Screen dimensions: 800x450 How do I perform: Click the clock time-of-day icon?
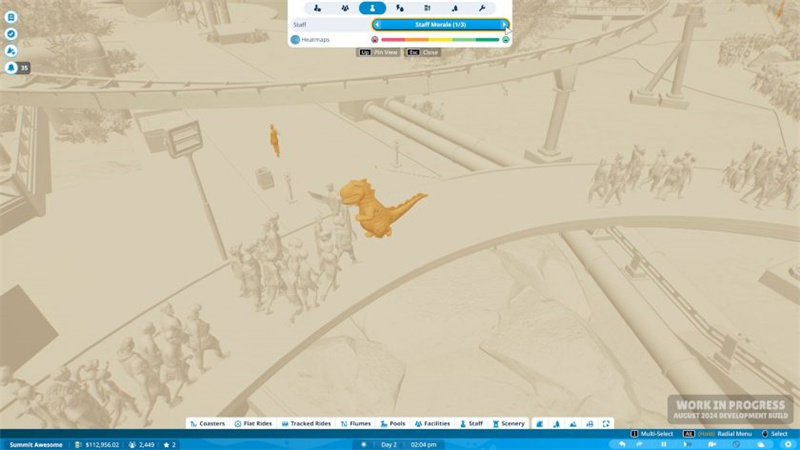point(736,444)
